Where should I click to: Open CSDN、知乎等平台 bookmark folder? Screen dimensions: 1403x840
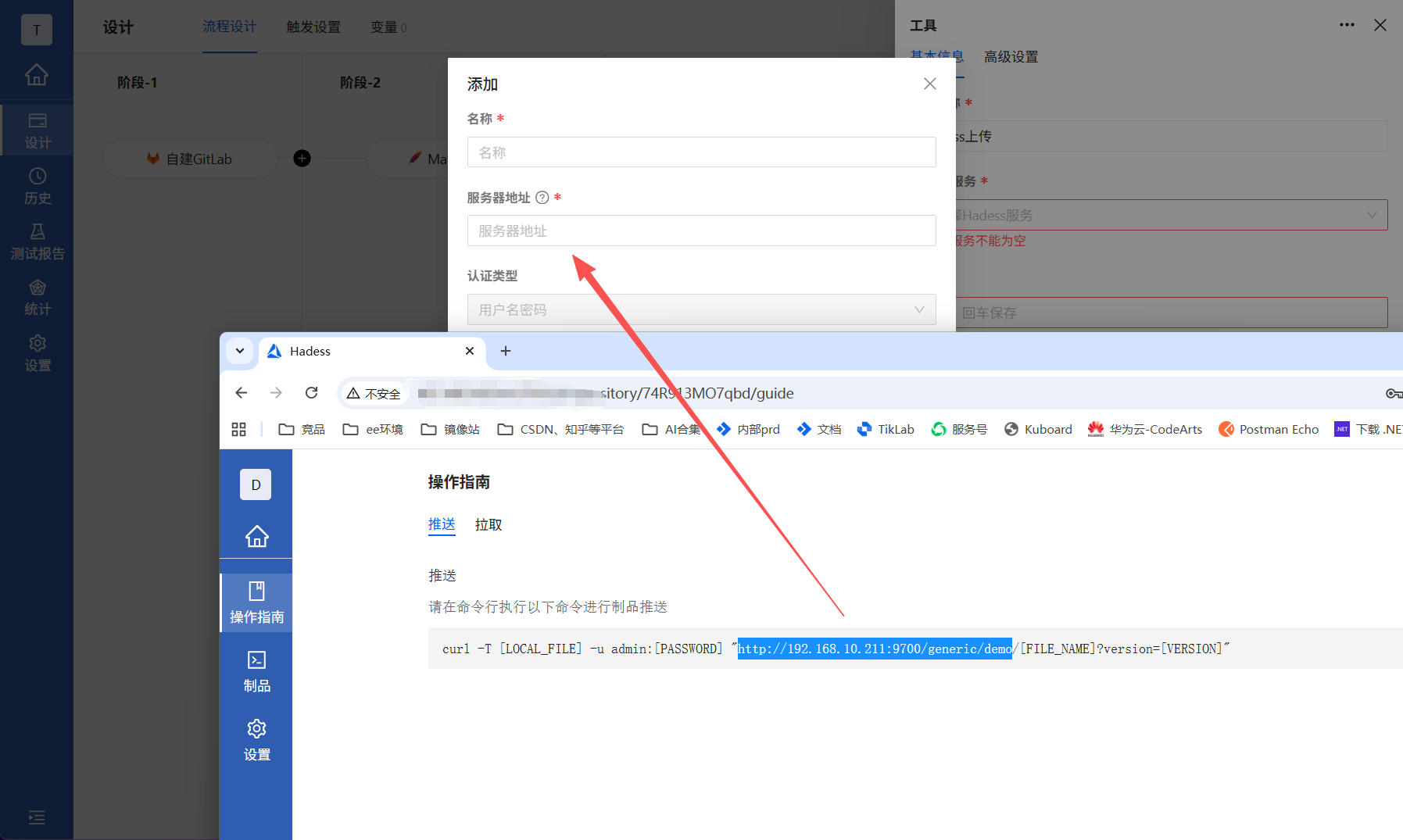(x=560, y=429)
